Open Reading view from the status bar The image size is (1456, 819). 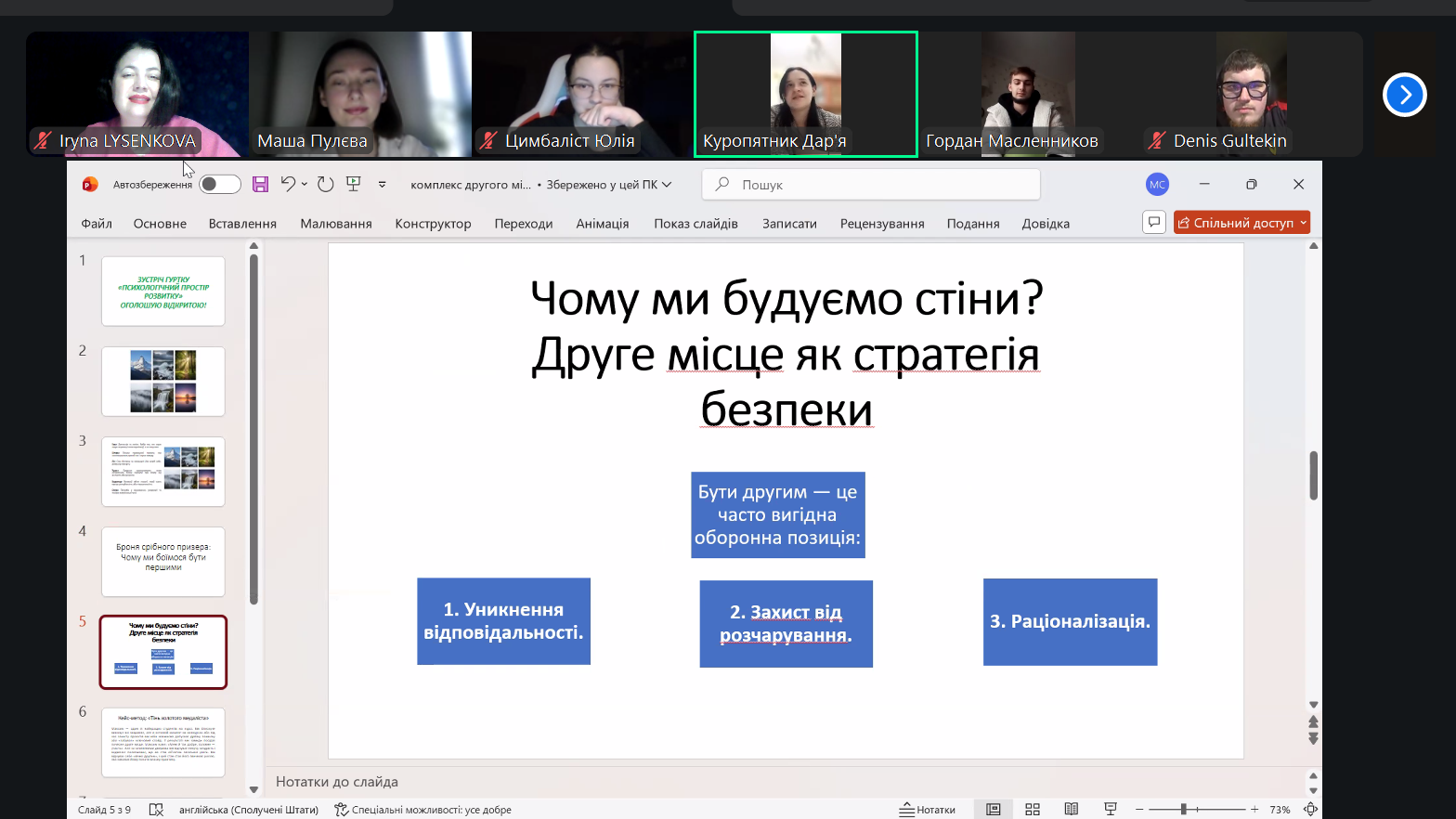pos(1071,810)
